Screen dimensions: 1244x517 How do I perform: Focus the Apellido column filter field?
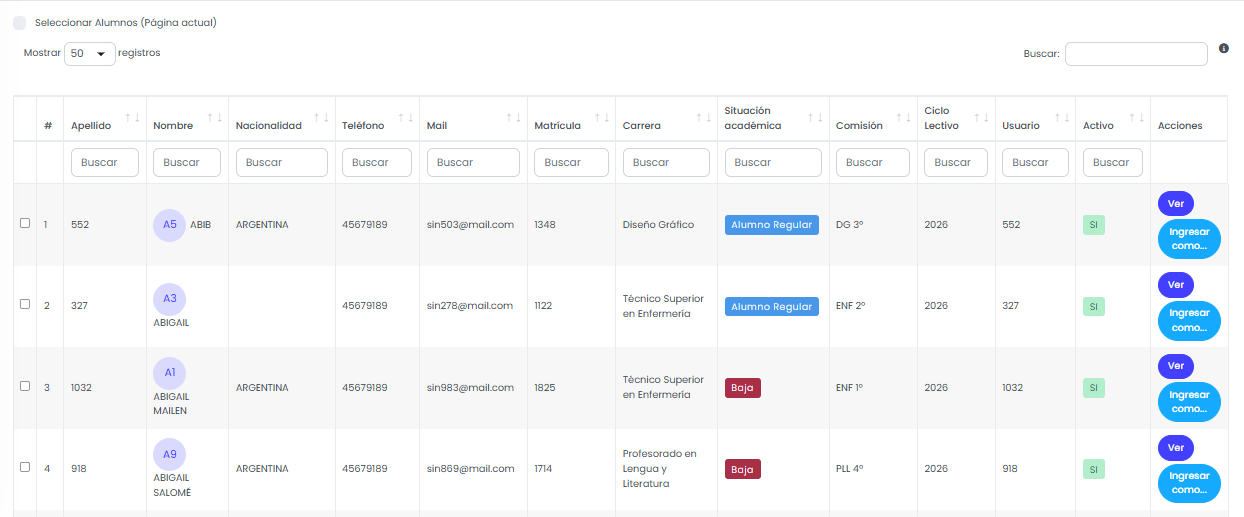105,162
